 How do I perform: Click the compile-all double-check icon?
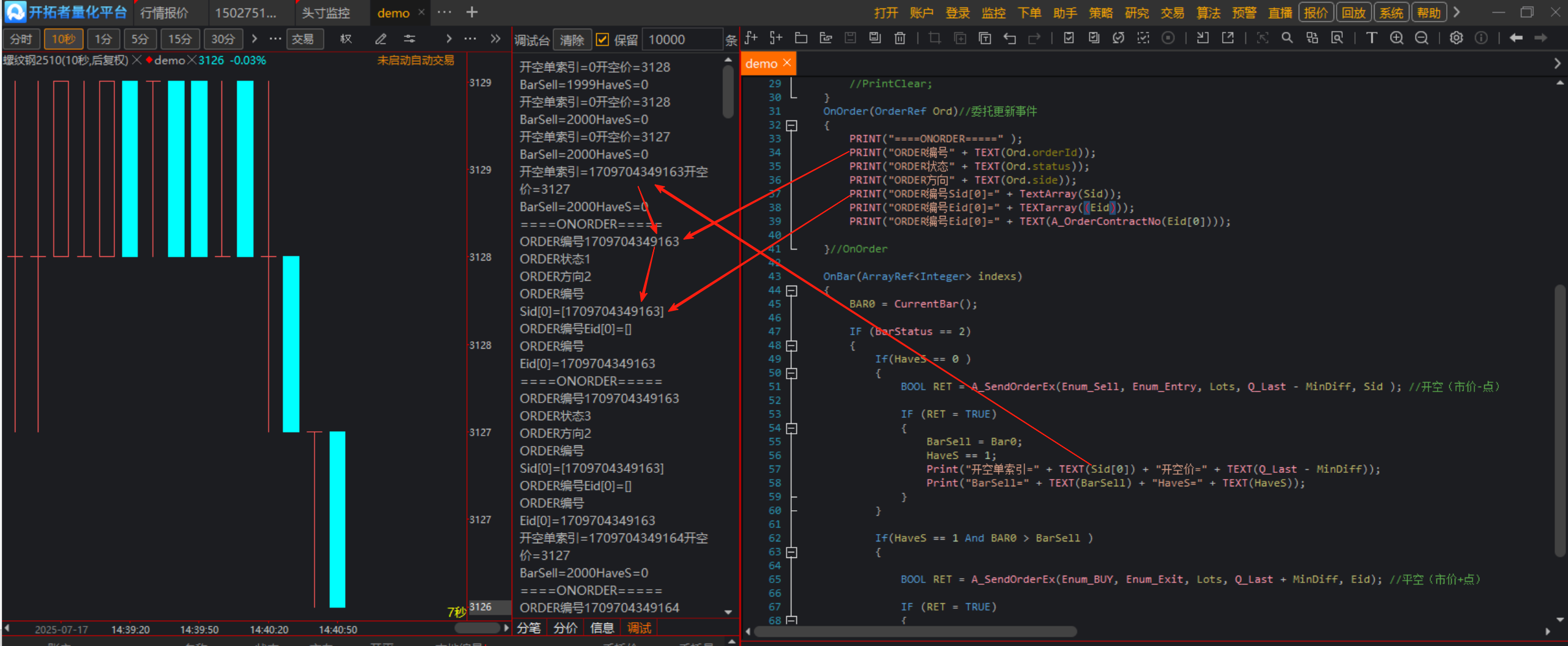[x=1094, y=38]
